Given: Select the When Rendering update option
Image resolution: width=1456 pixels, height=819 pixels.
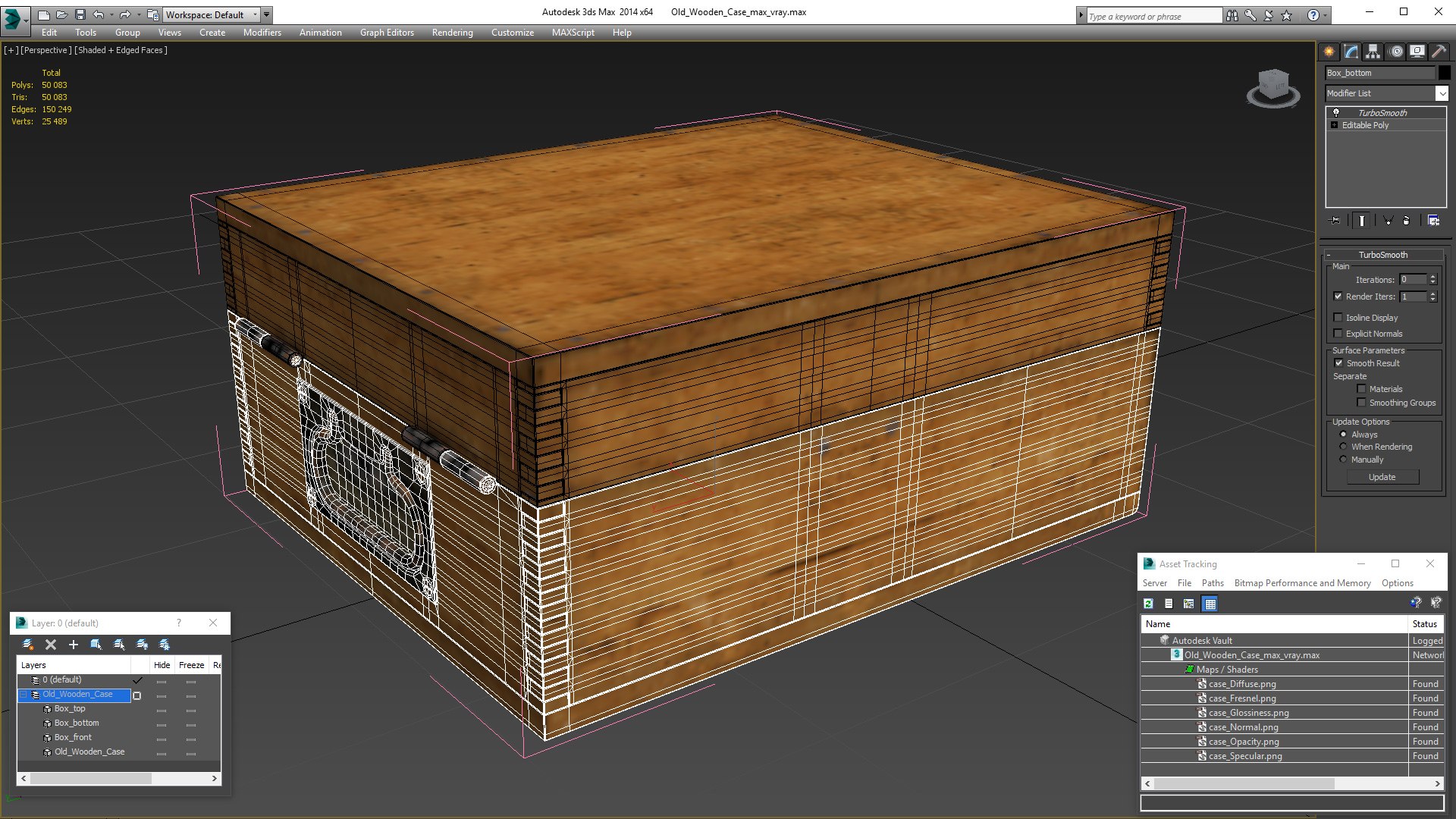Looking at the screenshot, I should [x=1343, y=447].
